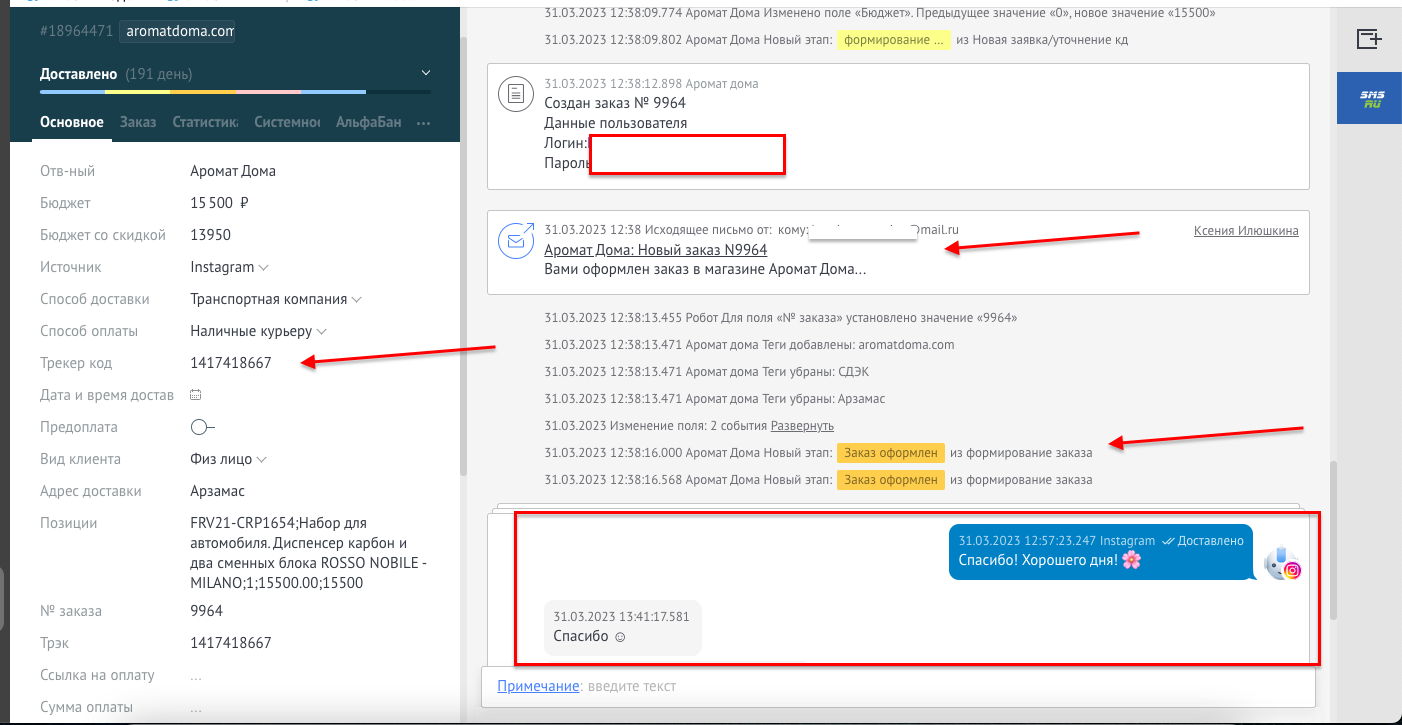Click the Развернуть link
This screenshot has height=725, width=1402.
coord(802,425)
